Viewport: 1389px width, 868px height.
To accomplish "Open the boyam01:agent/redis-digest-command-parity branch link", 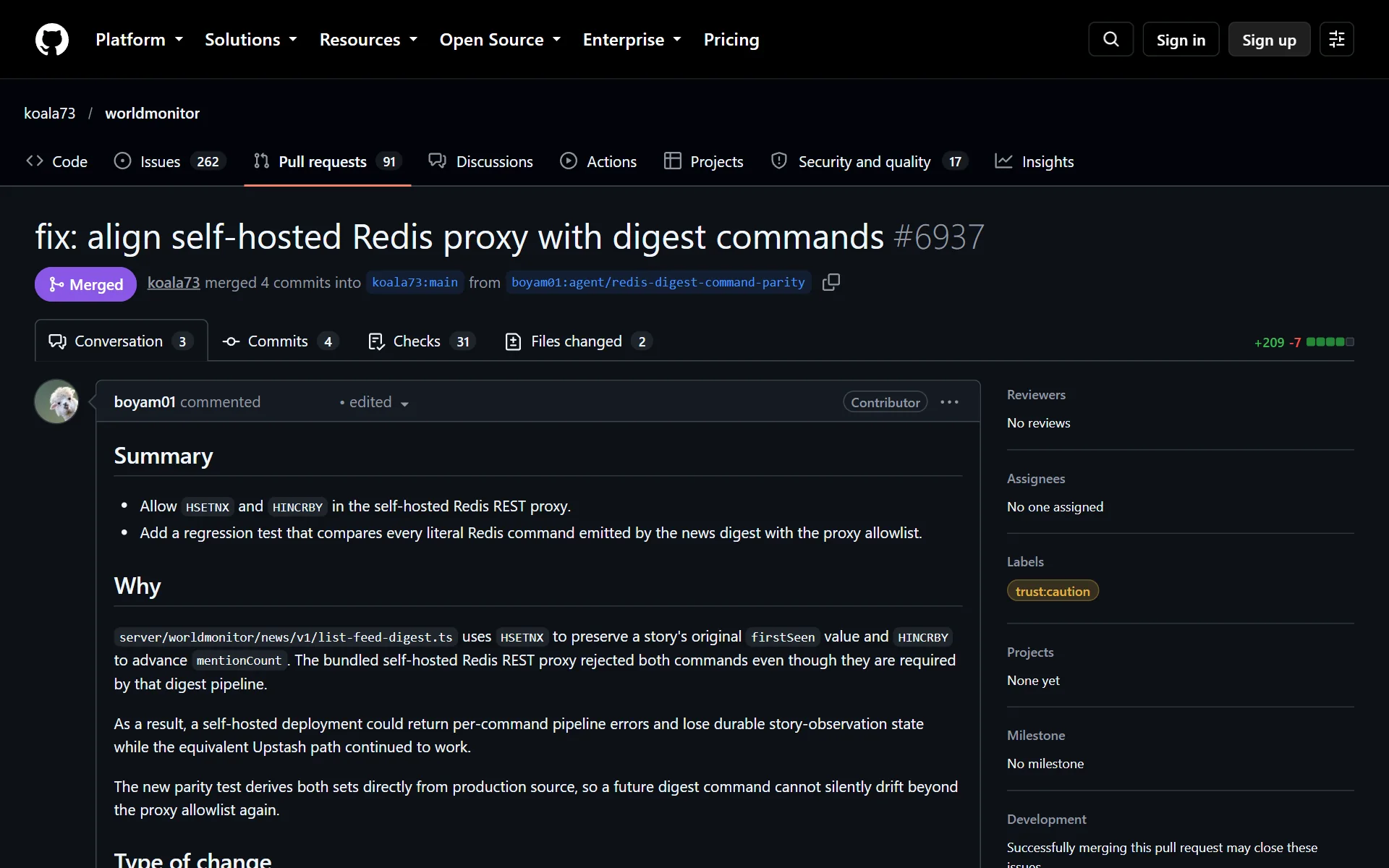I will click(658, 282).
